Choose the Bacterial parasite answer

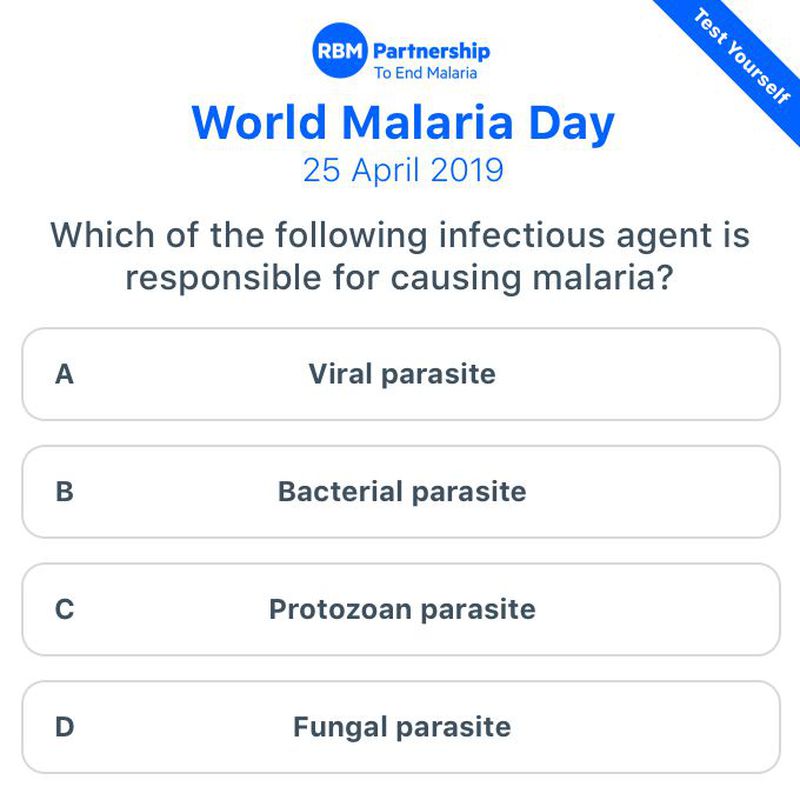click(401, 492)
